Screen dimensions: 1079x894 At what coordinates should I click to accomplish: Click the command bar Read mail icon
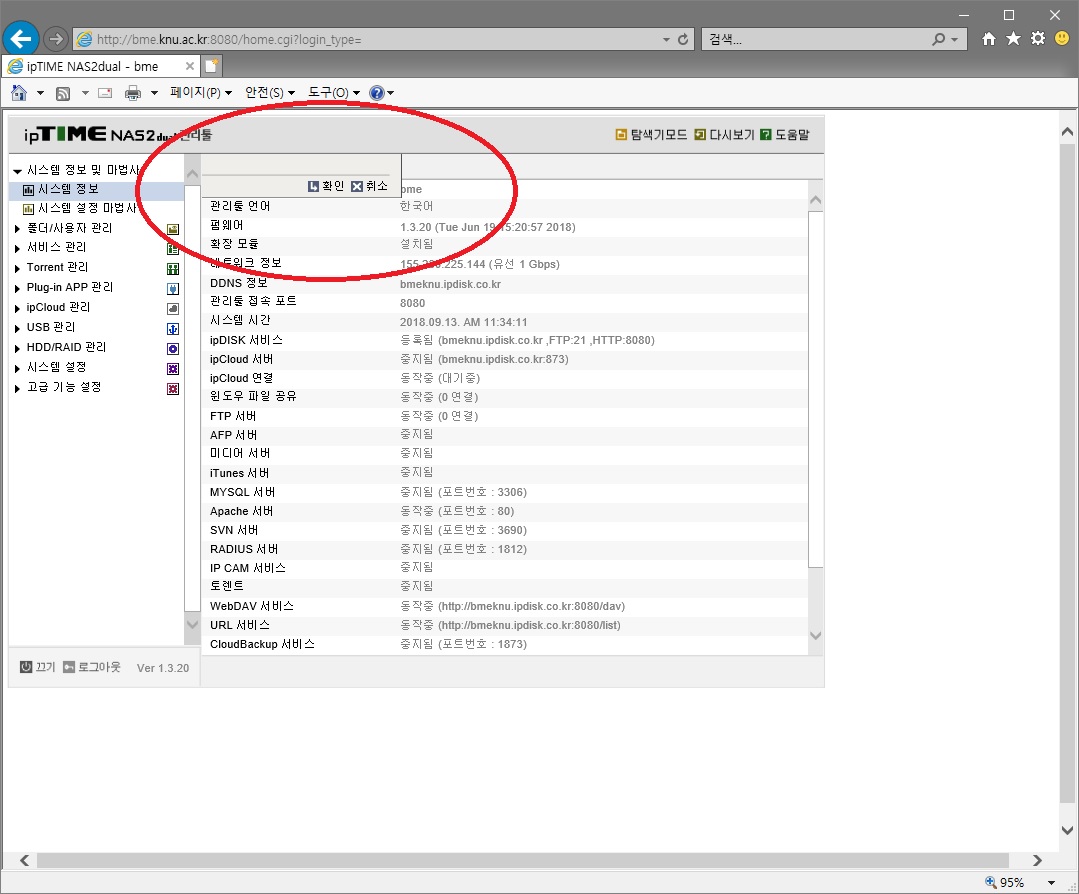click(105, 92)
